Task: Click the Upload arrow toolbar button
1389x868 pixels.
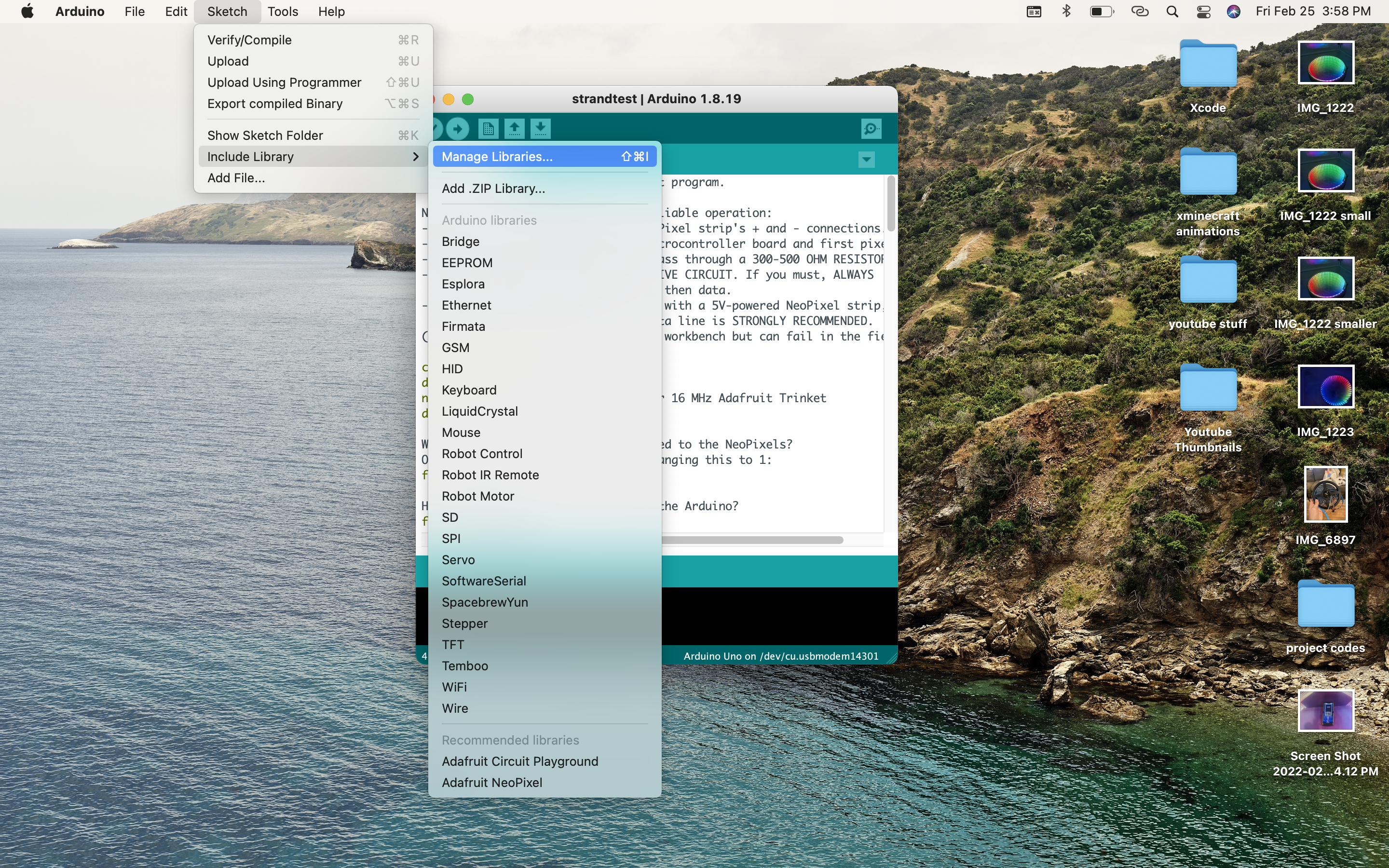Action: [x=457, y=129]
